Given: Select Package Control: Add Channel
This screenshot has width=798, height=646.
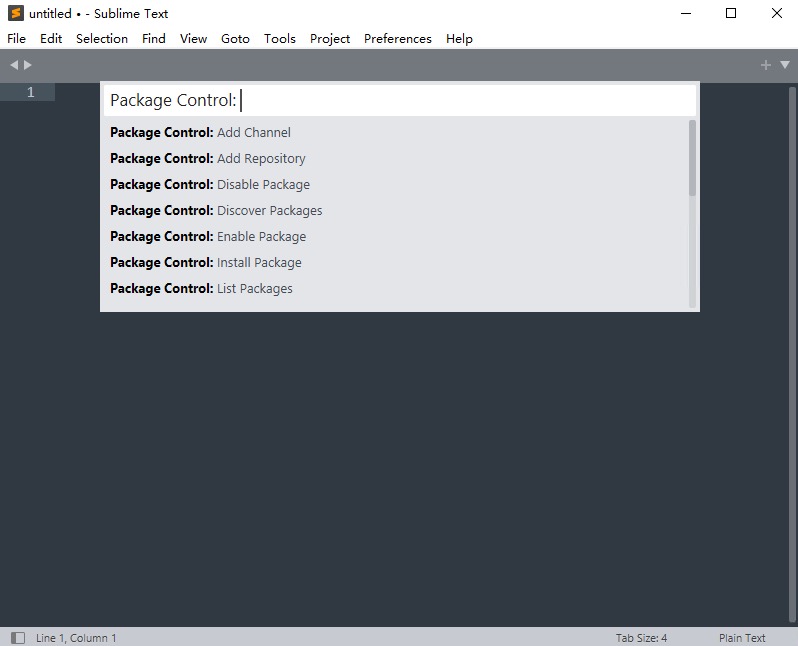Looking at the screenshot, I should (x=394, y=132).
